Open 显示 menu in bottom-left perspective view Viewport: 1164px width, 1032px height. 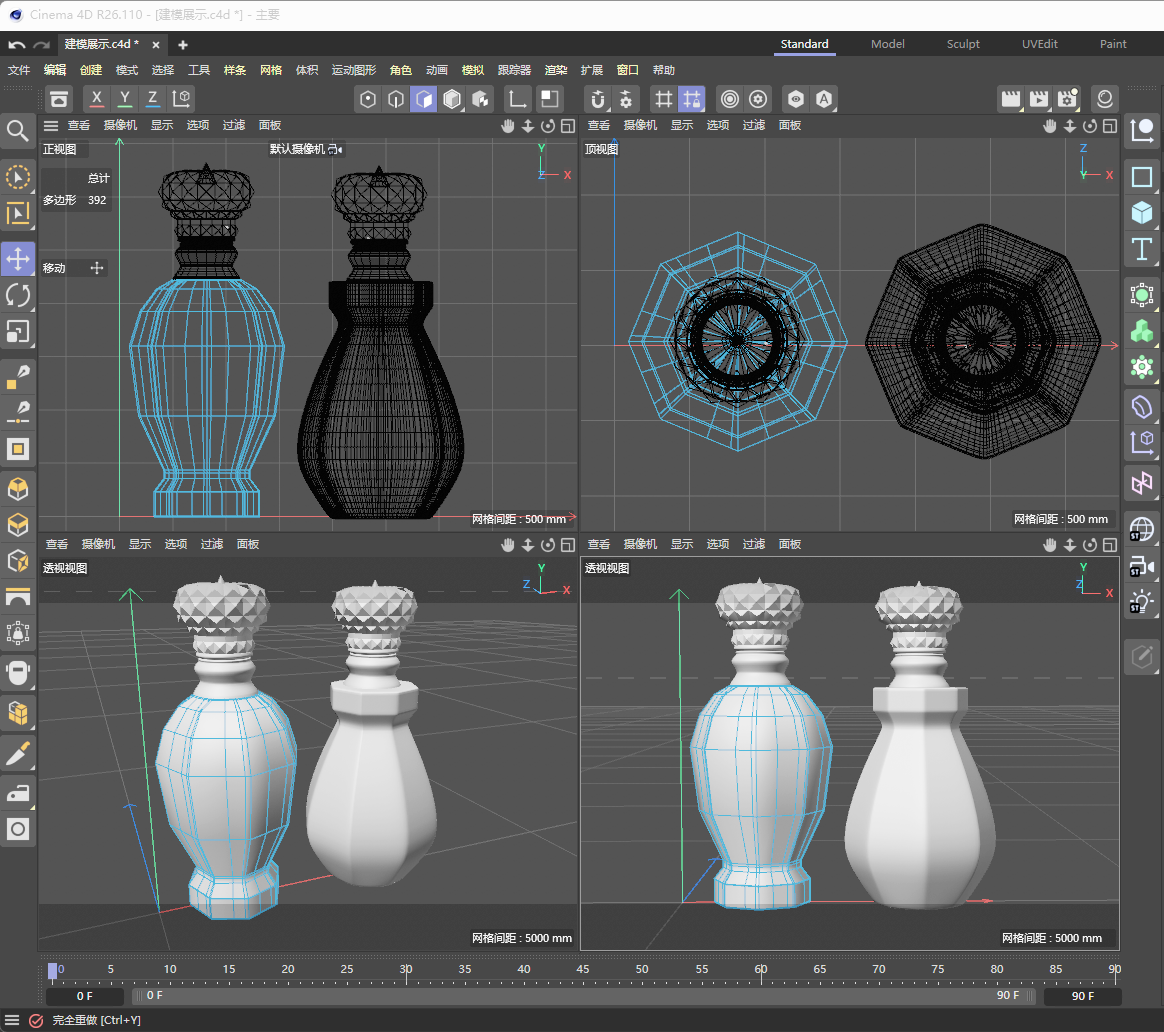(x=139, y=544)
